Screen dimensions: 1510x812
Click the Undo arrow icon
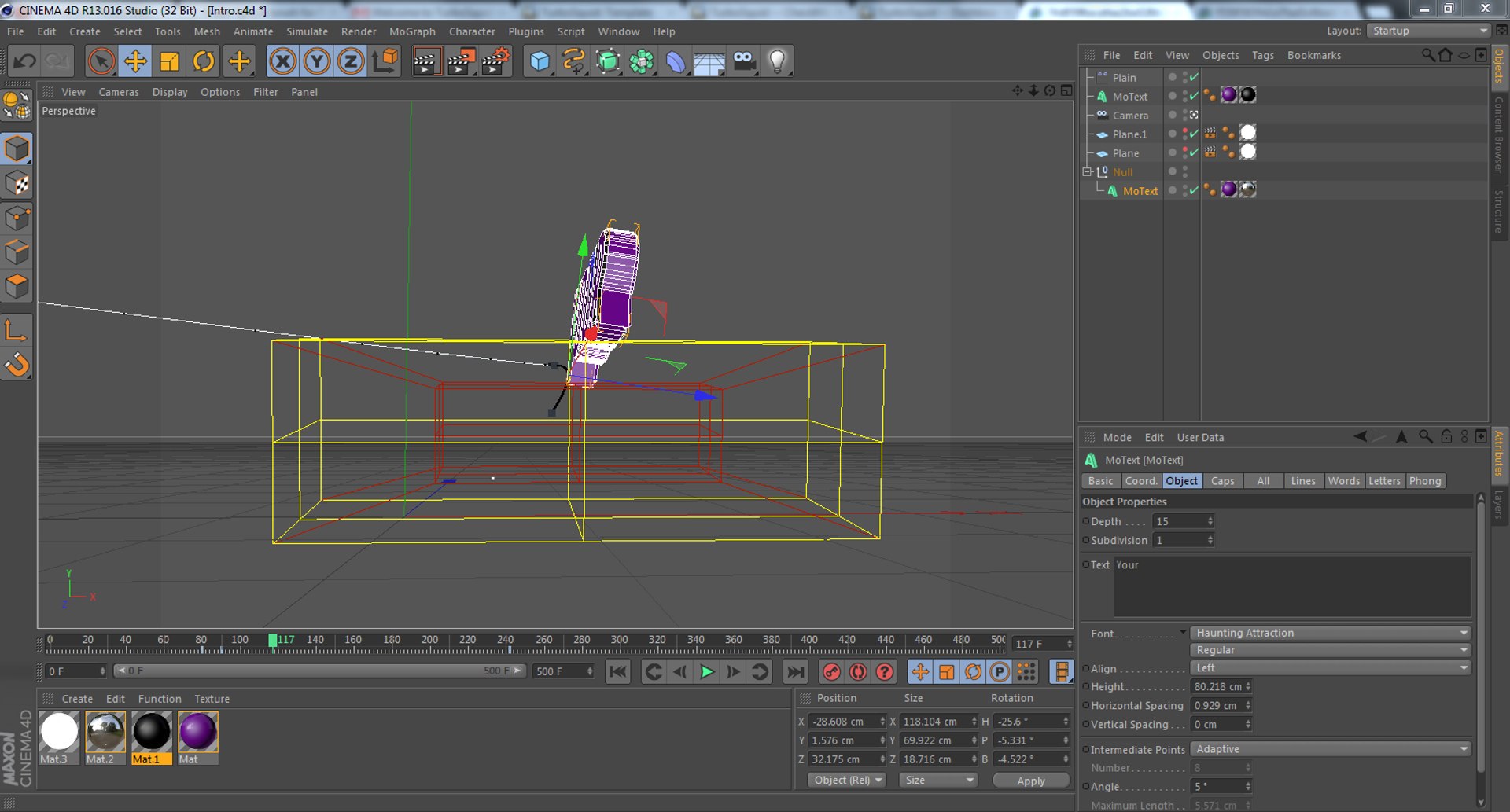[24, 61]
